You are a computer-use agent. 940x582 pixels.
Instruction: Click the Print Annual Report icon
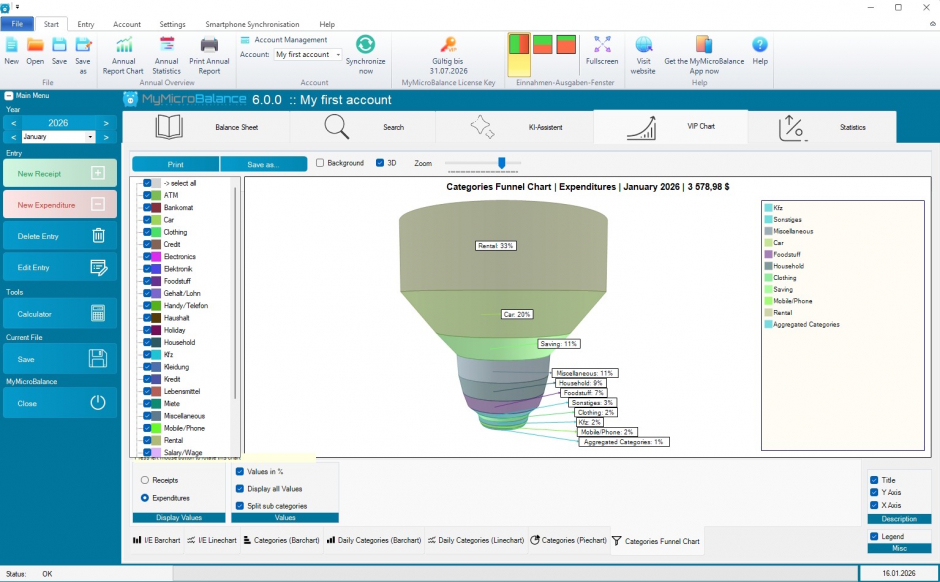209,45
